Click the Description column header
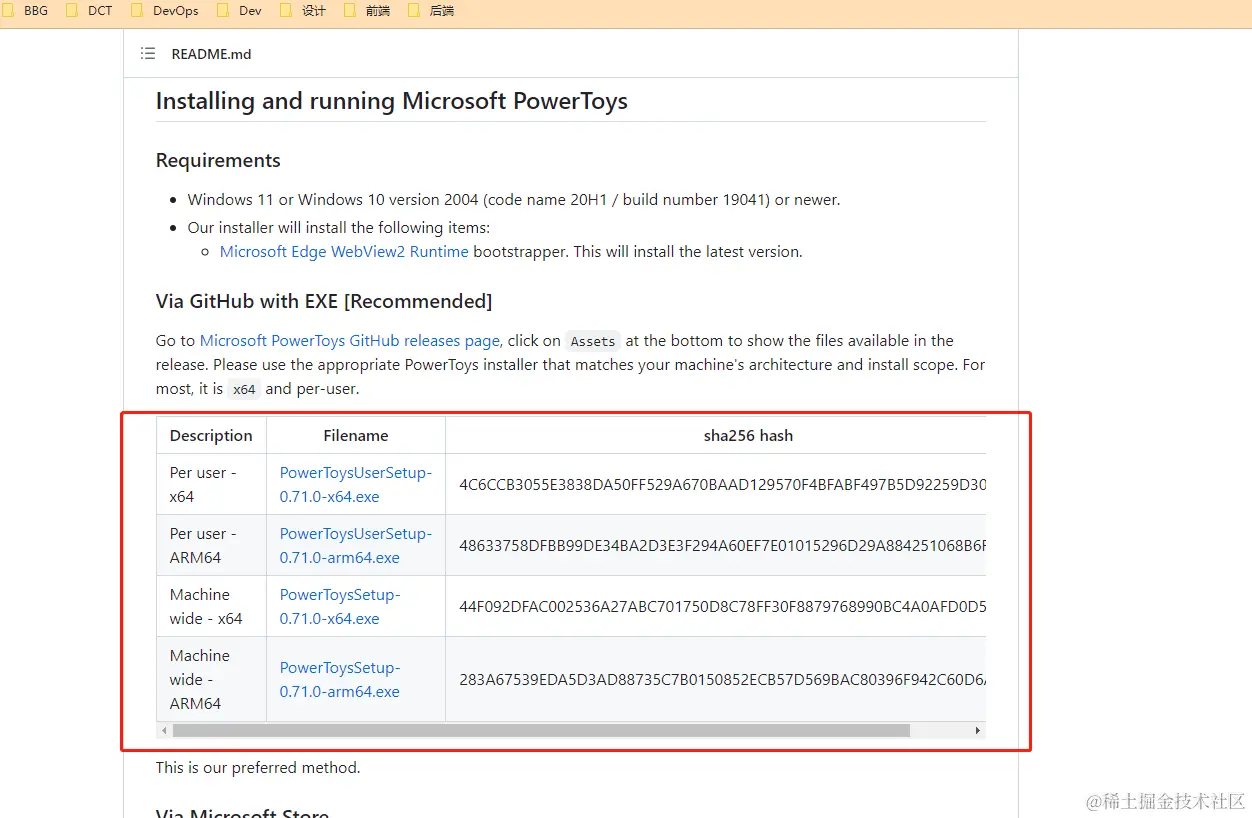 click(x=211, y=435)
